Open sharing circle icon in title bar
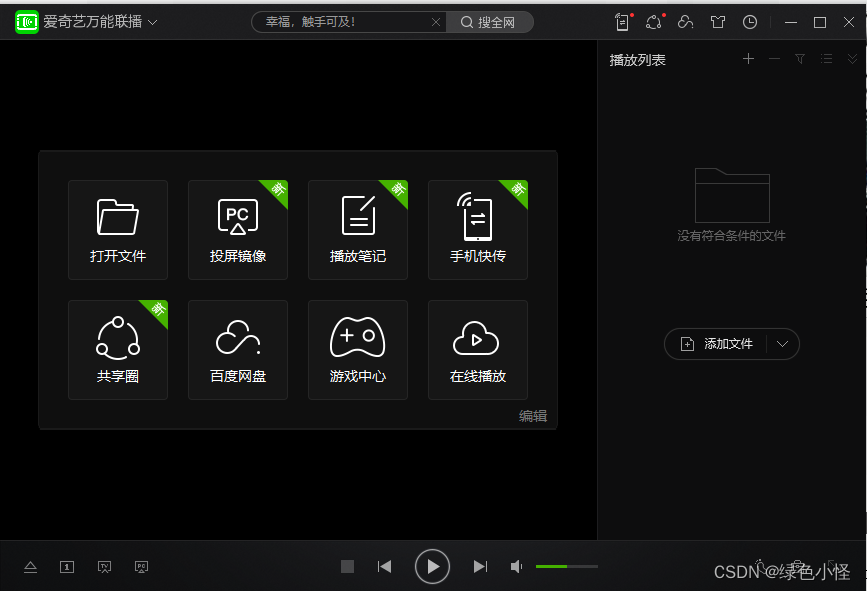The width and height of the screenshot is (867, 591). [x=654, y=22]
